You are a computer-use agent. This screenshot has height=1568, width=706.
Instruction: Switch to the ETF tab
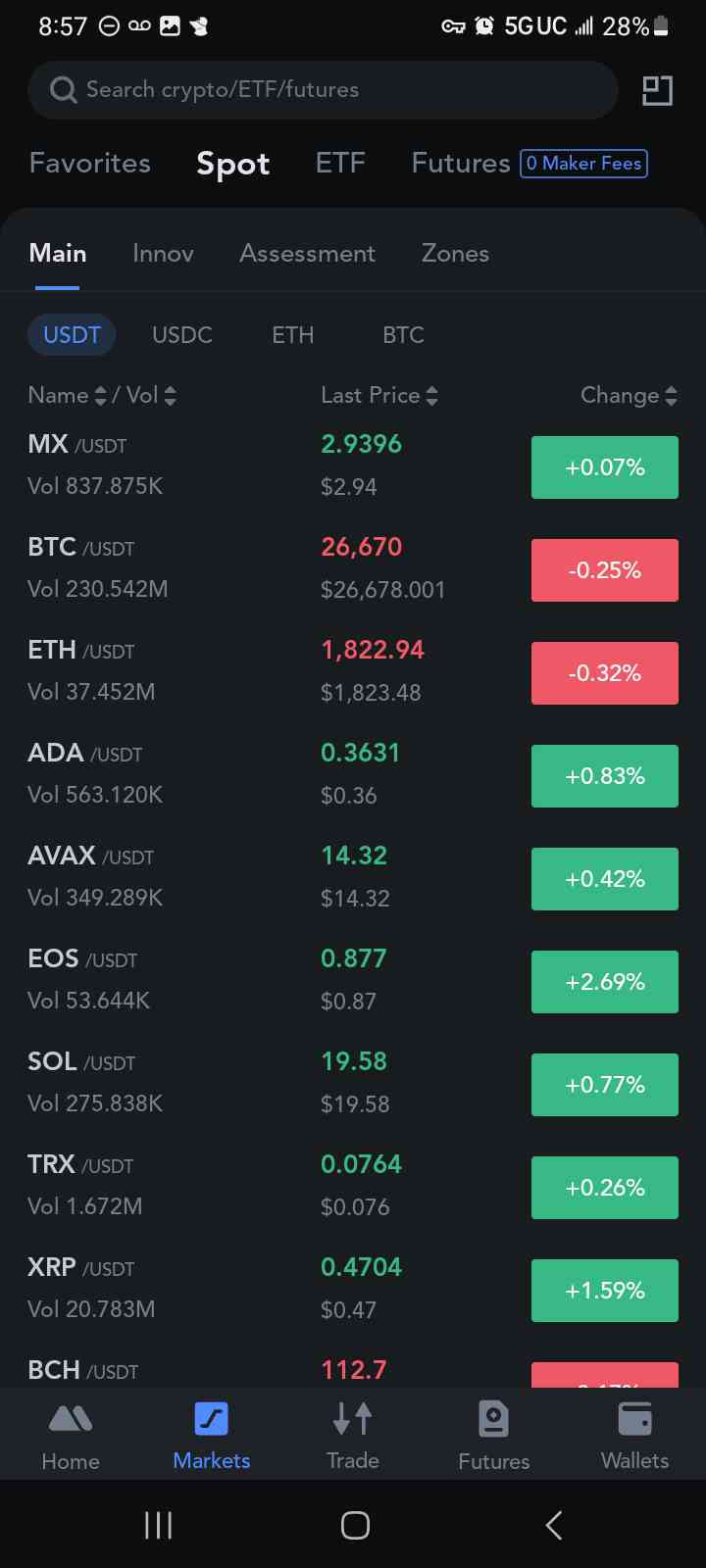(340, 163)
